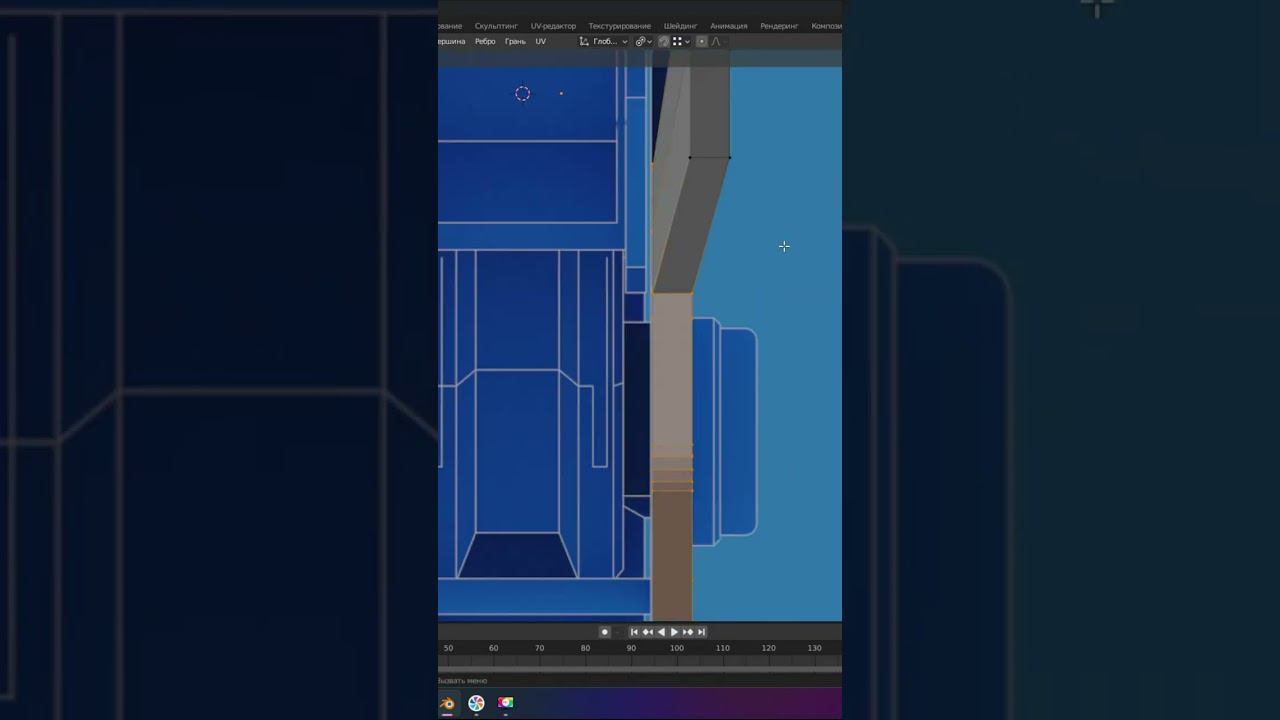The height and width of the screenshot is (720, 1280).
Task: Open the rainbow screen-recorder taskbar app
Action: tap(505, 703)
